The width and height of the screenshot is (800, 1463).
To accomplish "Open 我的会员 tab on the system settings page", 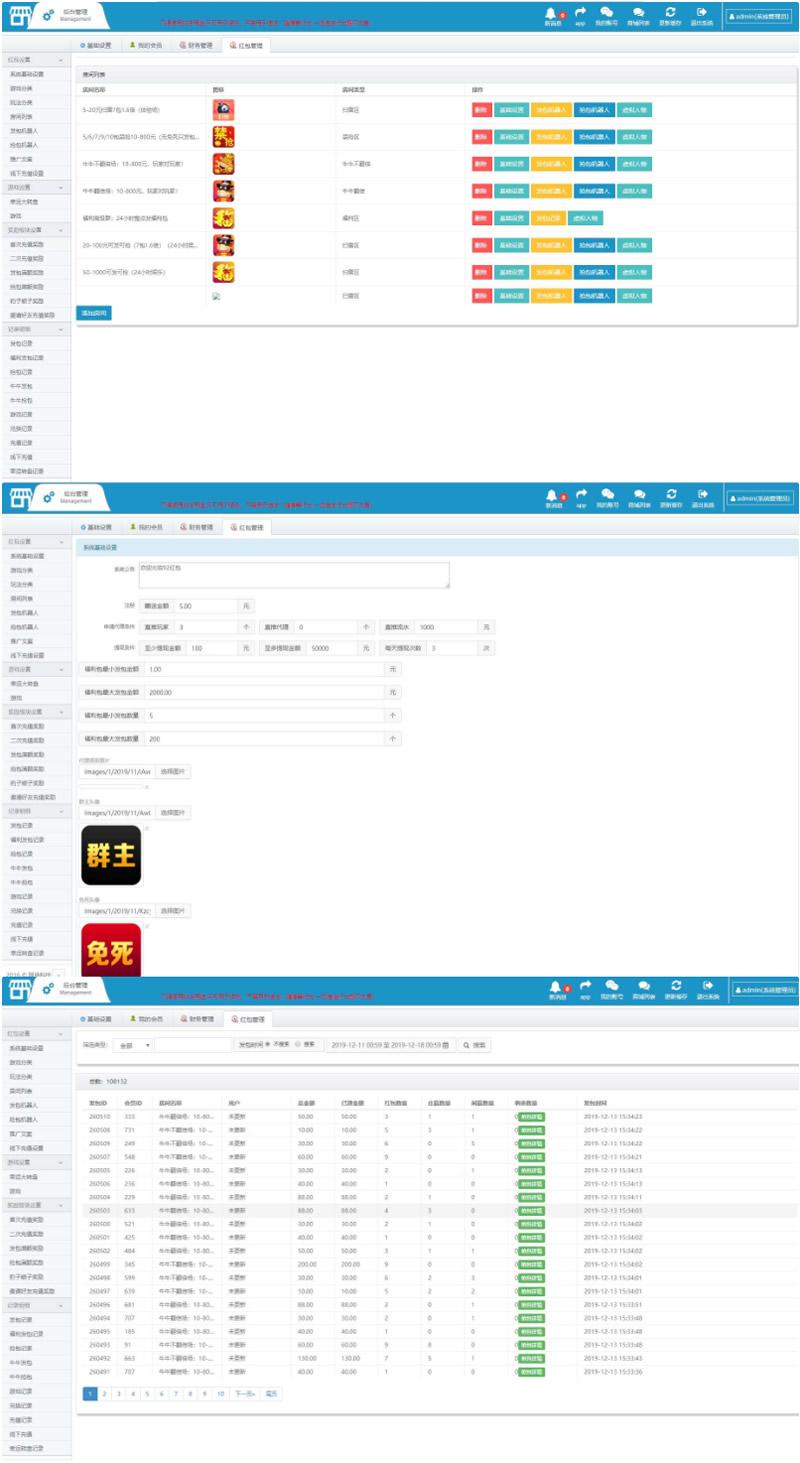I will (146, 527).
